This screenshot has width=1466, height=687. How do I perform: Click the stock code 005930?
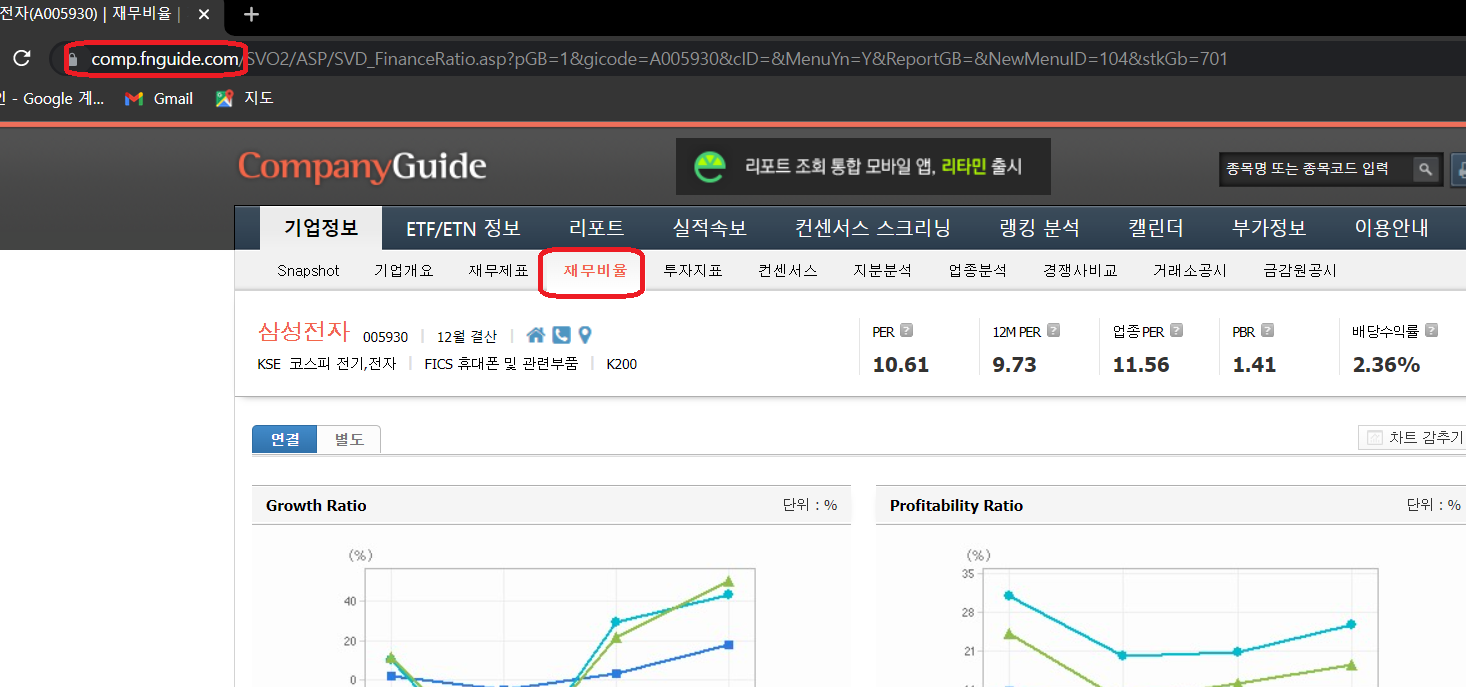coord(386,337)
